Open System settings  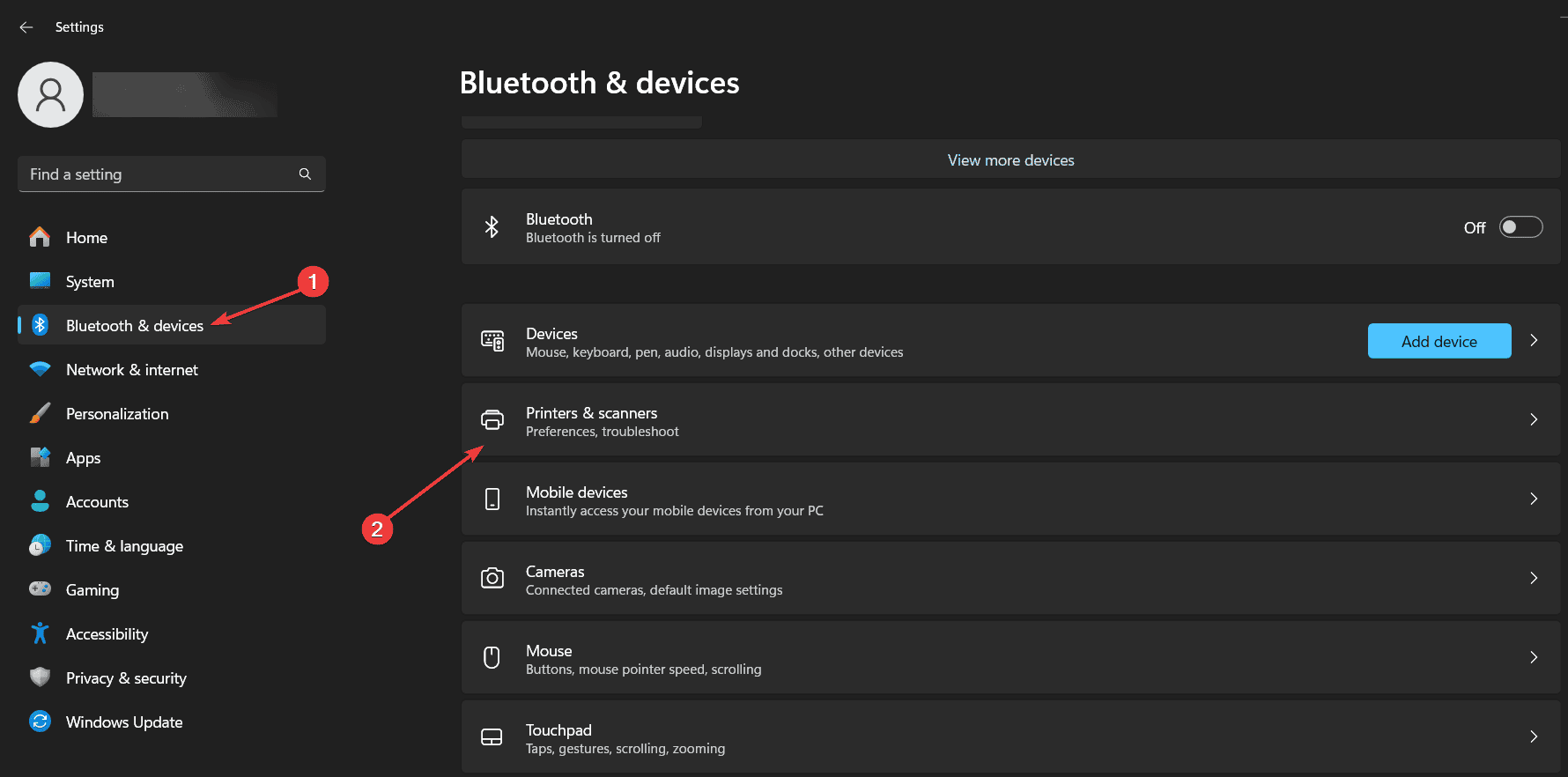pyautogui.click(x=172, y=281)
